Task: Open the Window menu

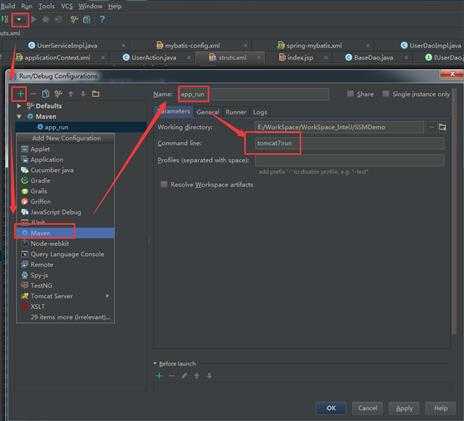Action: (x=90, y=6)
